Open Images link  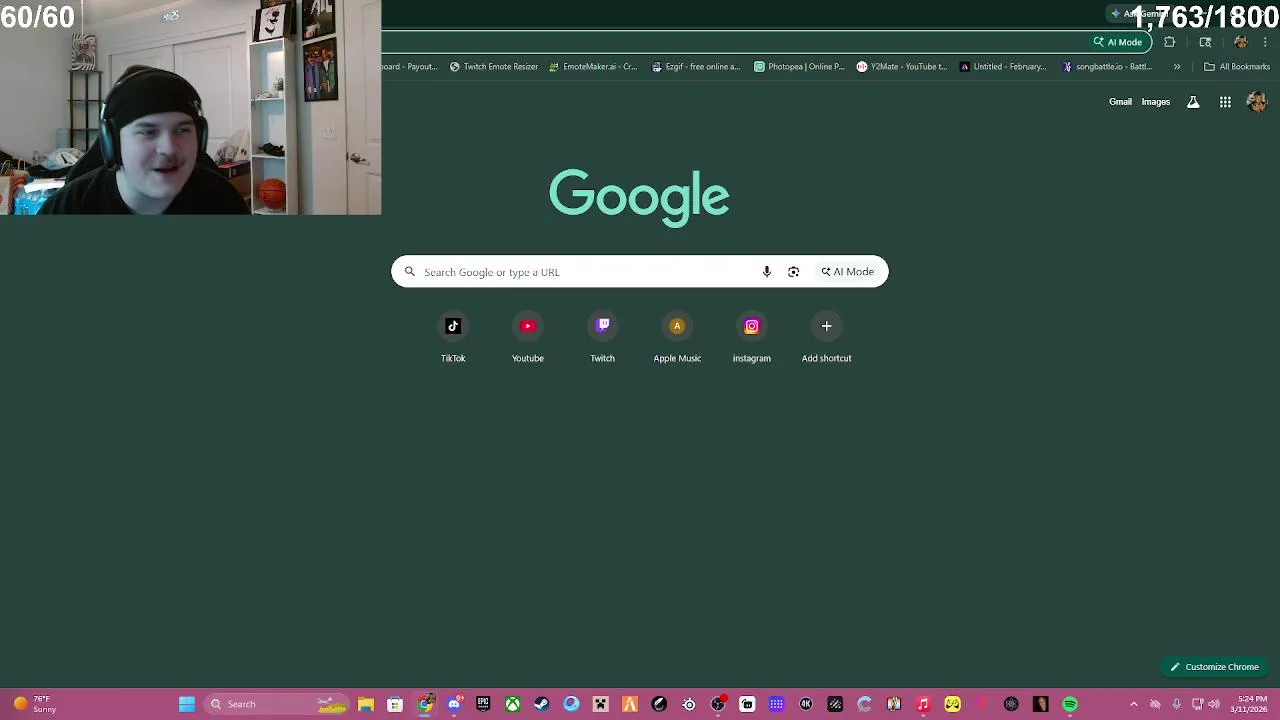click(x=1155, y=102)
